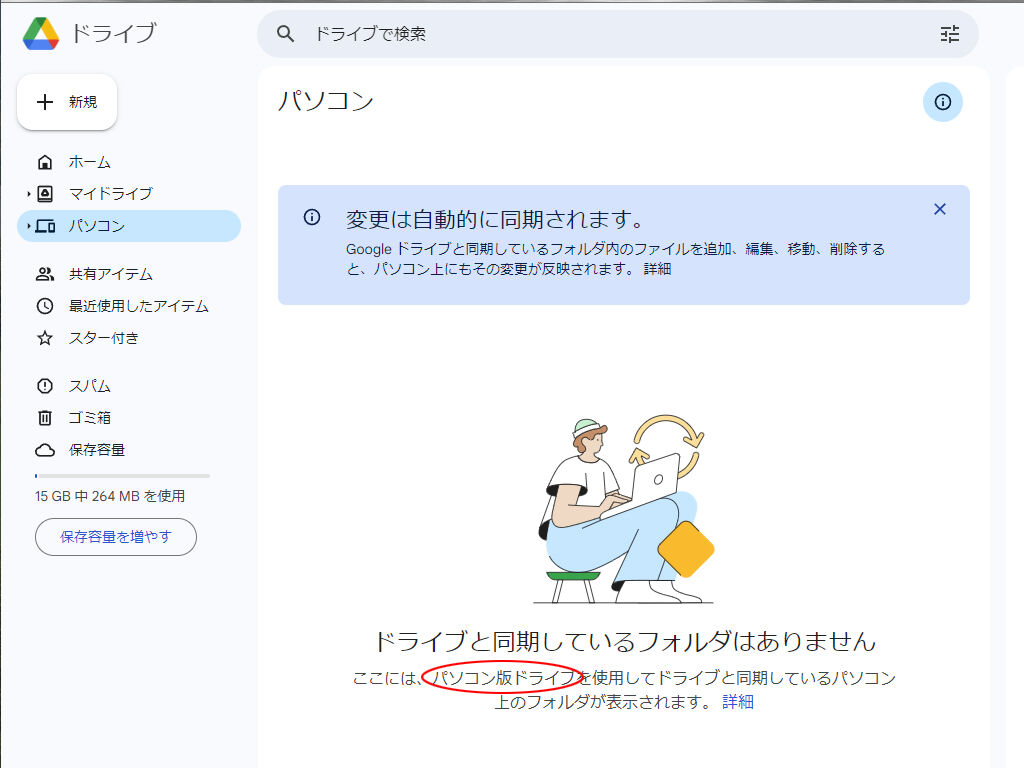The height and width of the screenshot is (768, 1024).
Task: Collapse the Computers tree arrow
Action: pos(28,226)
